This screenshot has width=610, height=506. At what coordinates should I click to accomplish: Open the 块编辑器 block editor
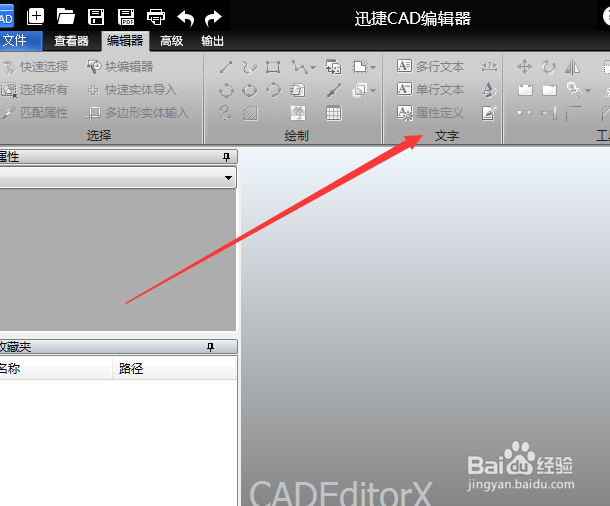click(120, 67)
